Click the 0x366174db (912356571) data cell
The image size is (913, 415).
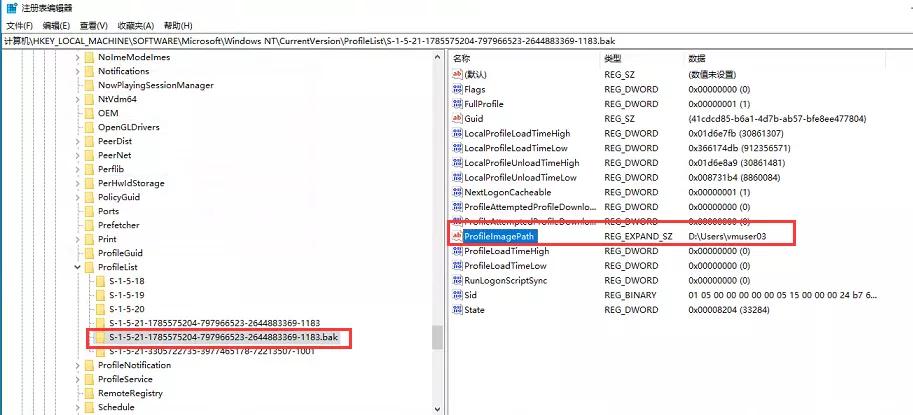738,148
